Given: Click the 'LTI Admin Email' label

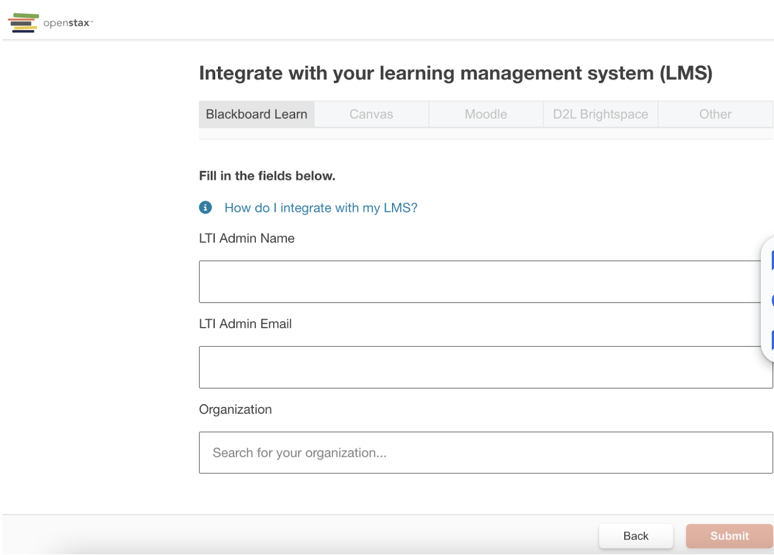Looking at the screenshot, I should [x=245, y=324].
